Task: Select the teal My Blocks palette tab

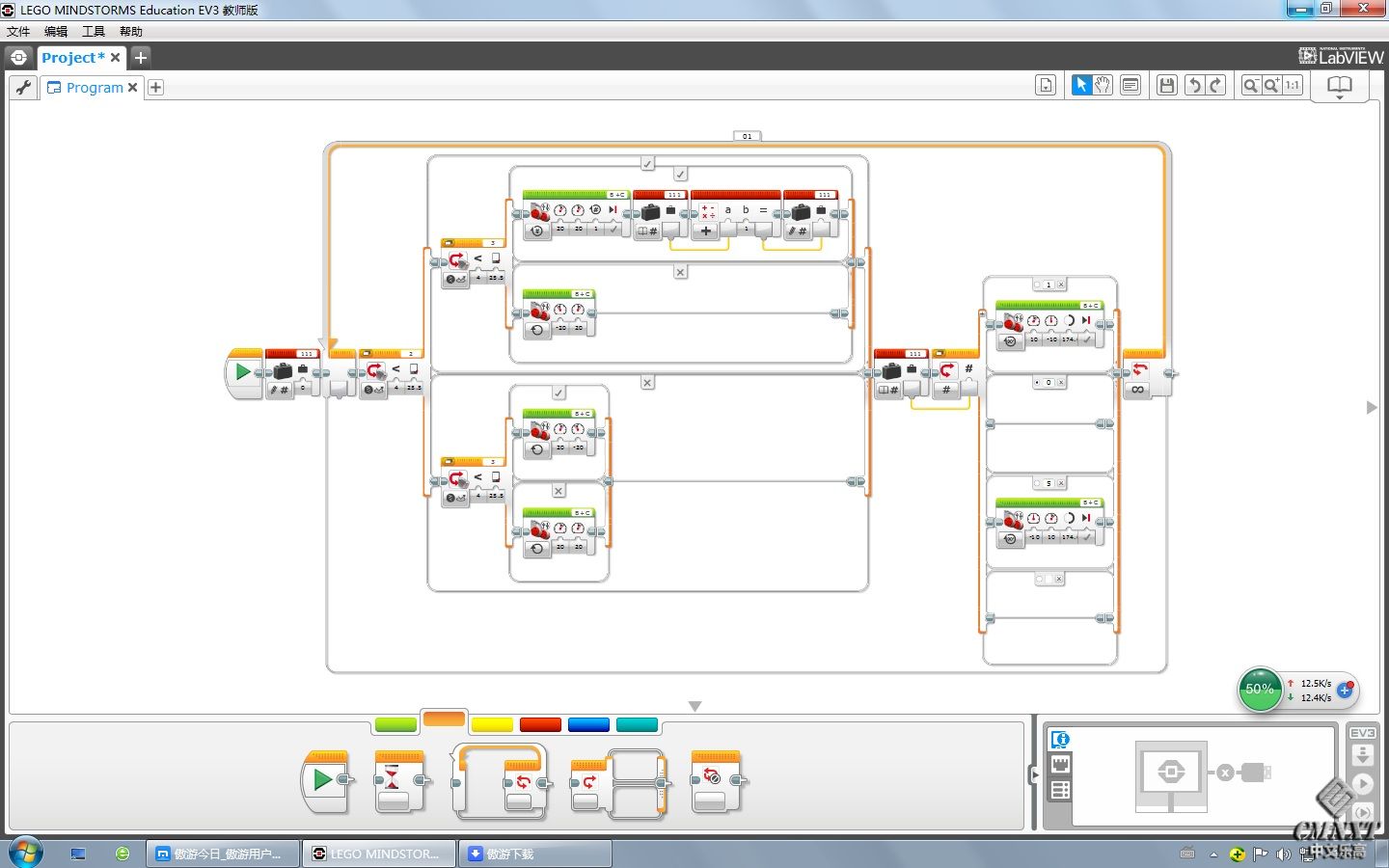Action: (x=637, y=725)
